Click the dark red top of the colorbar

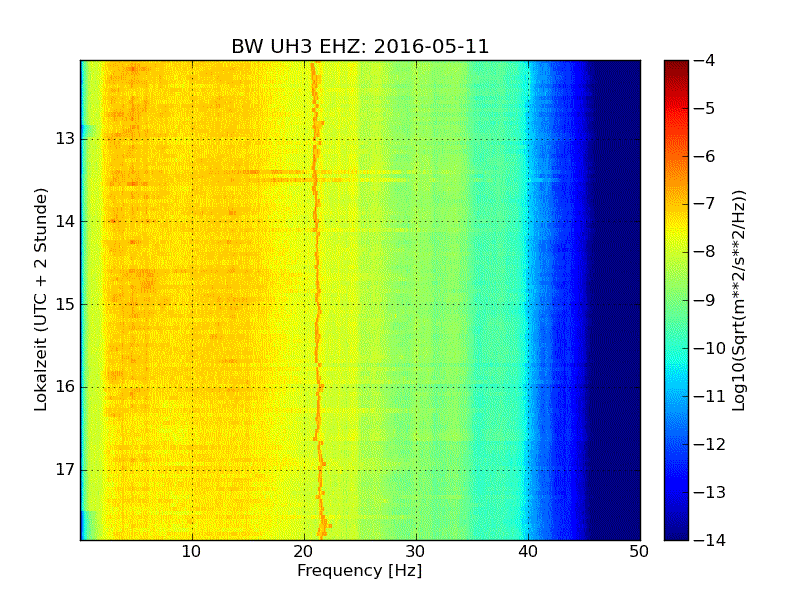676,69
